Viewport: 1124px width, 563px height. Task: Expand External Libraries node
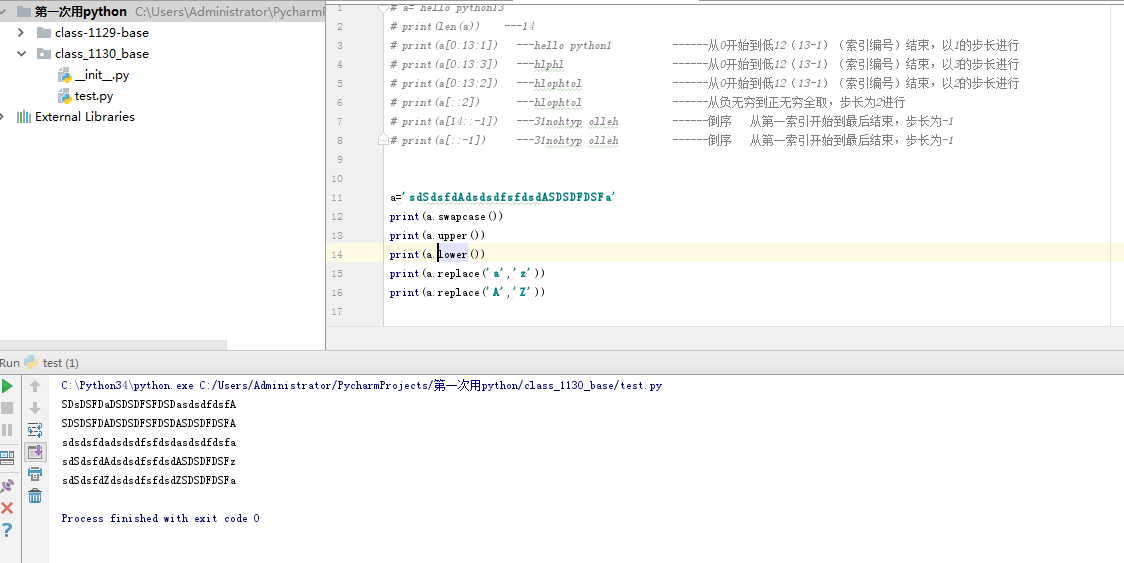click(x=6, y=117)
